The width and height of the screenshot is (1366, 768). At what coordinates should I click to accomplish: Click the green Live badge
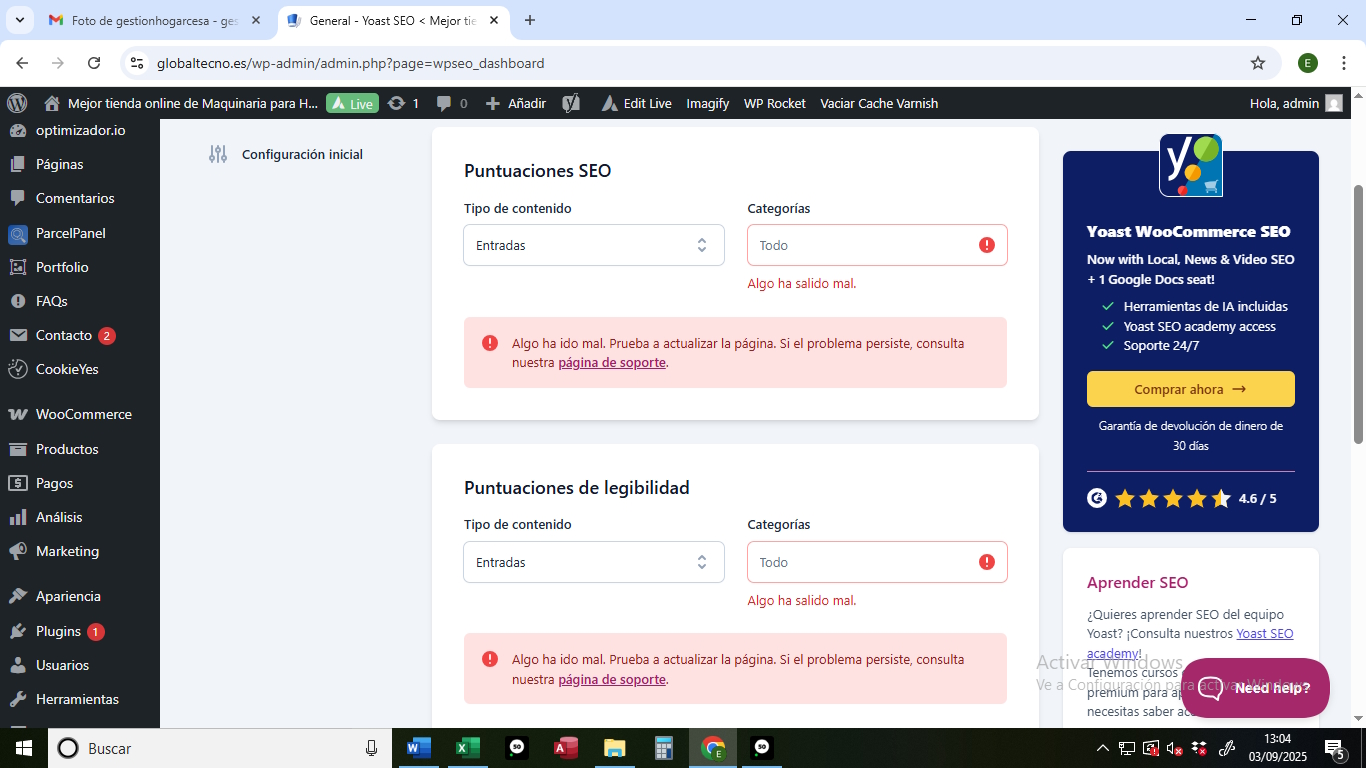point(352,103)
